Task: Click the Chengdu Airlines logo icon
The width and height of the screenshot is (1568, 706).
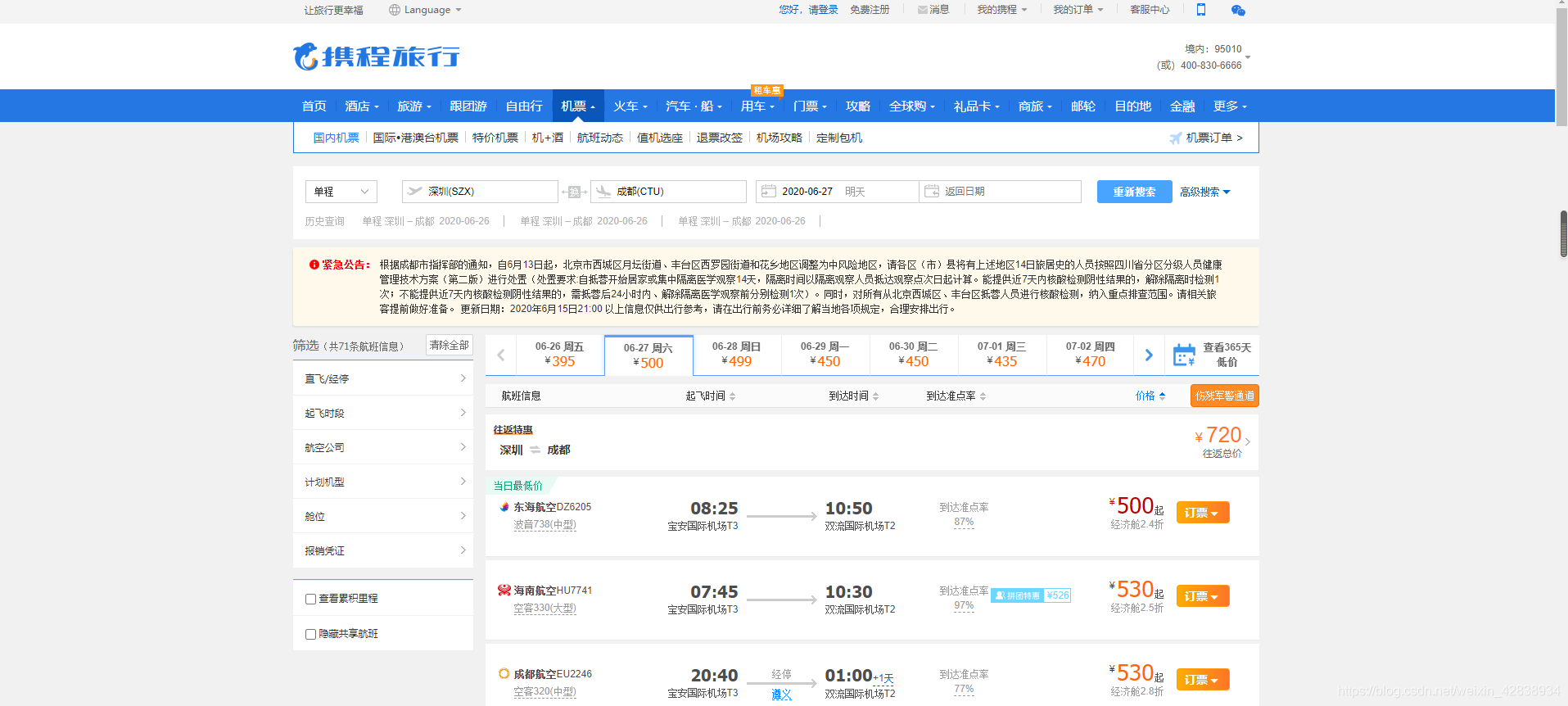Action: (x=504, y=673)
